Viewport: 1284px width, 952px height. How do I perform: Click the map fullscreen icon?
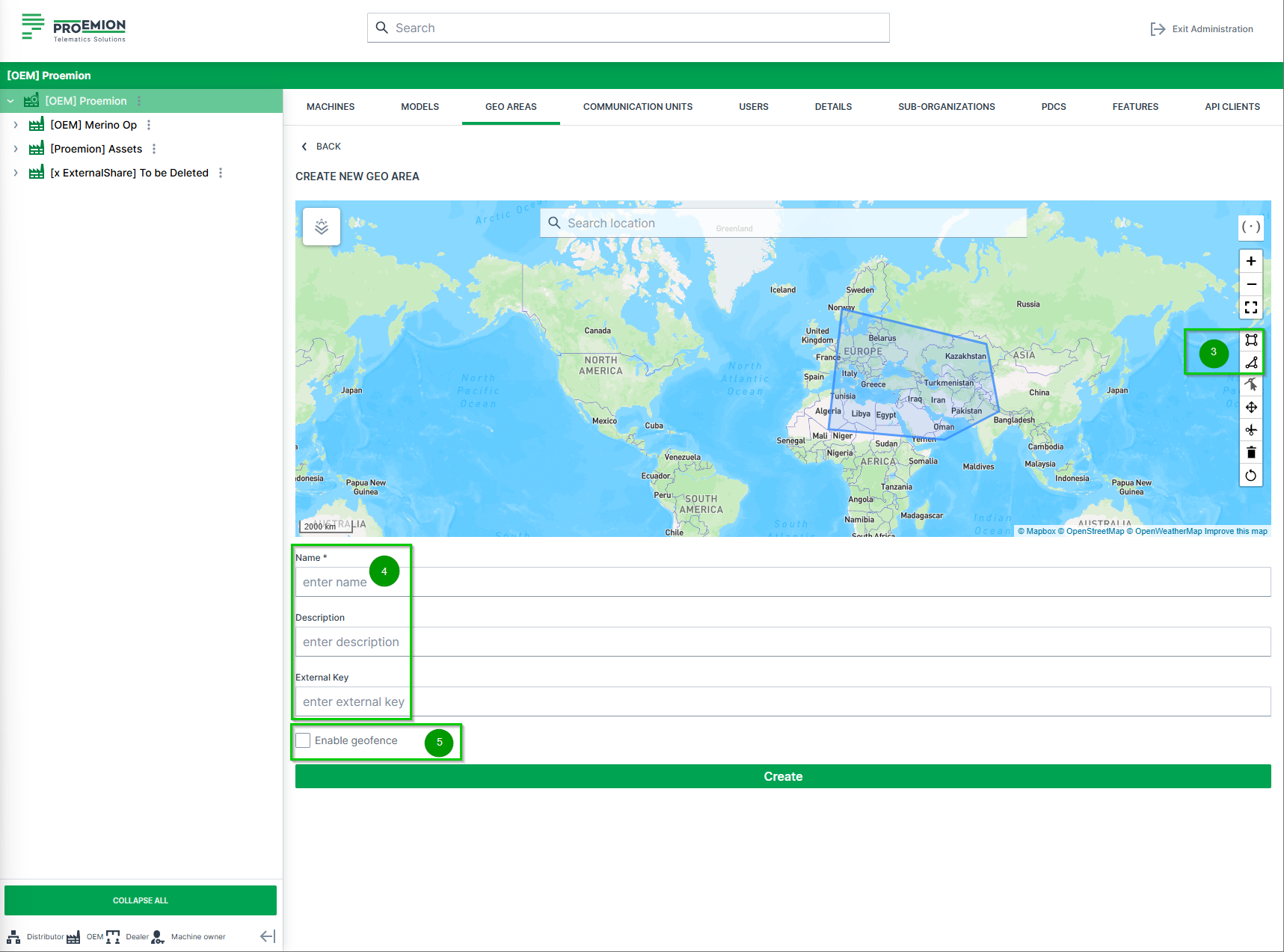coord(1251,307)
